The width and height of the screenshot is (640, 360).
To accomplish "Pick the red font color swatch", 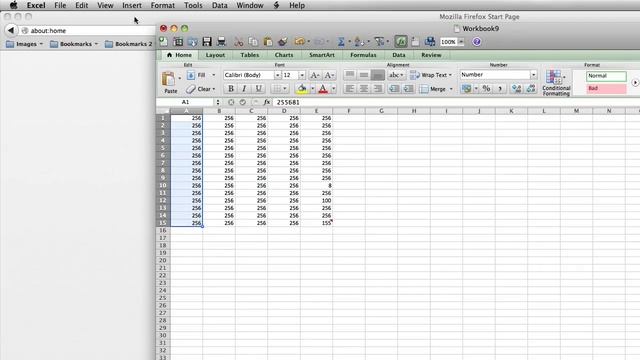I will 323,89.
